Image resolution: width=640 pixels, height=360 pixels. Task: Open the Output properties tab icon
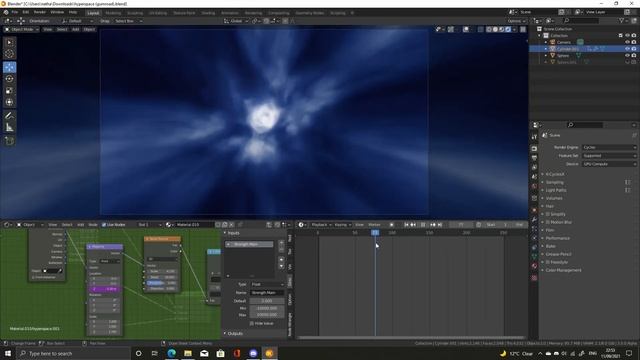click(x=534, y=158)
